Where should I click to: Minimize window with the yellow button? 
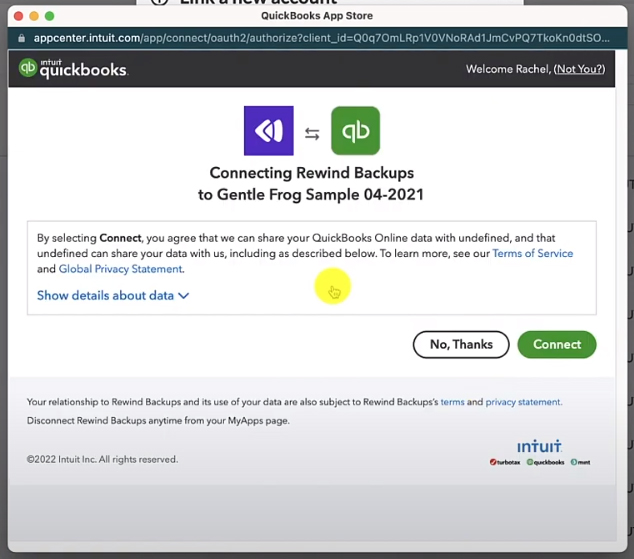click(34, 16)
